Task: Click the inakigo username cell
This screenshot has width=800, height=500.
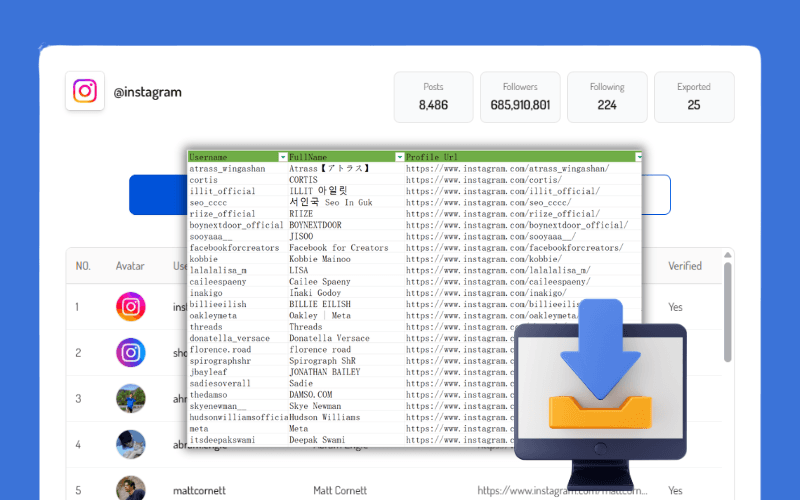Action: point(206,293)
